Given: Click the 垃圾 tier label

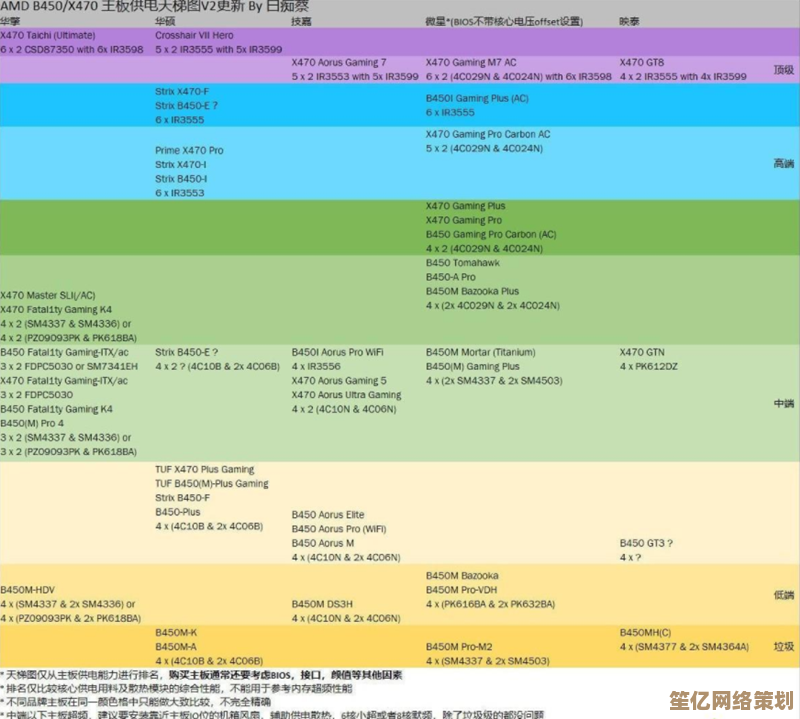Looking at the screenshot, I should [x=784, y=647].
